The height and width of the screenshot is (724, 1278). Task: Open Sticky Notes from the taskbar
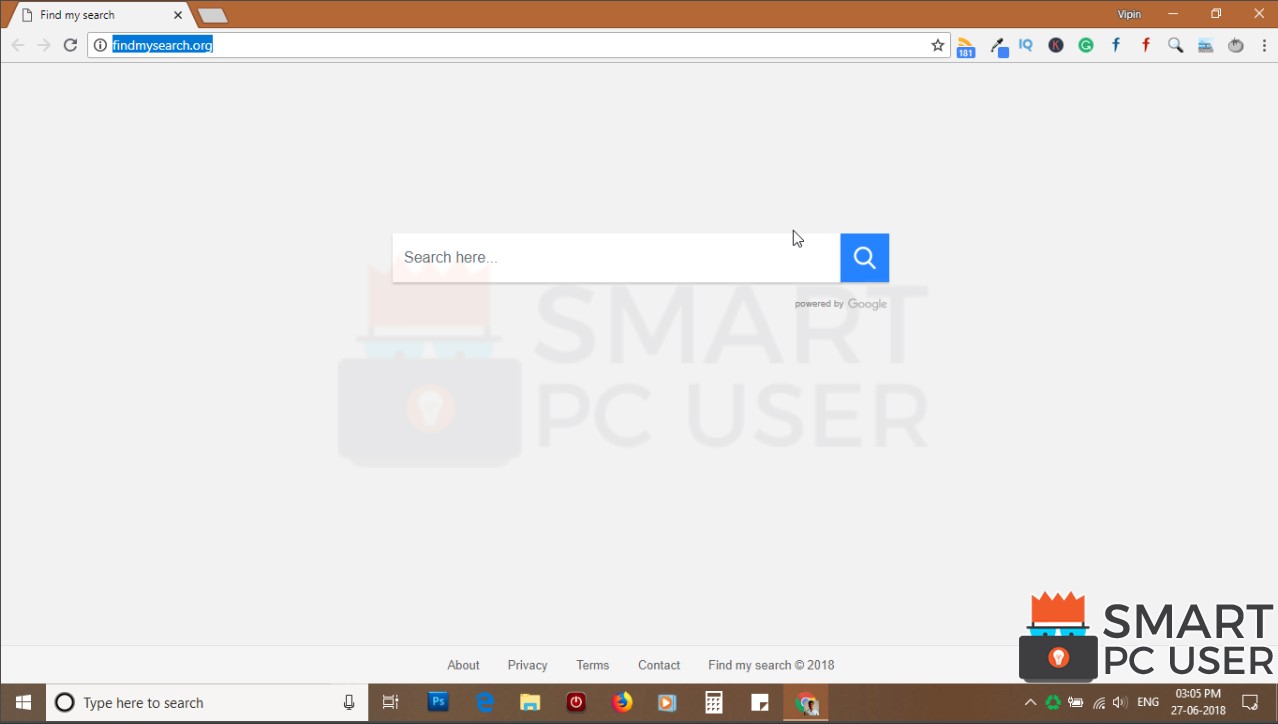[x=760, y=703]
